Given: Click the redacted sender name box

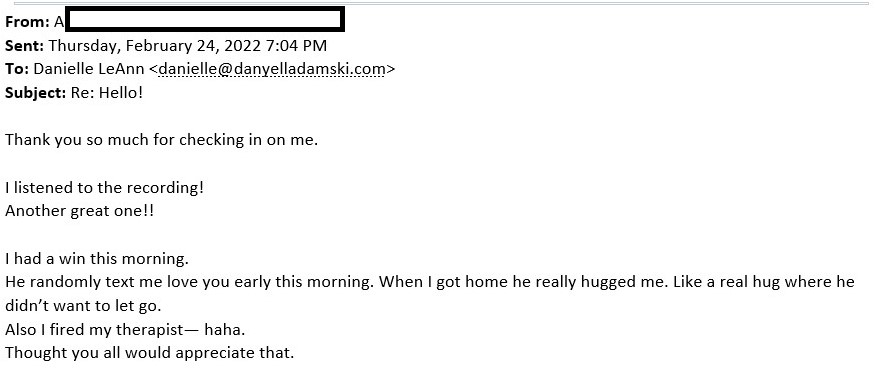Looking at the screenshot, I should (x=205, y=20).
